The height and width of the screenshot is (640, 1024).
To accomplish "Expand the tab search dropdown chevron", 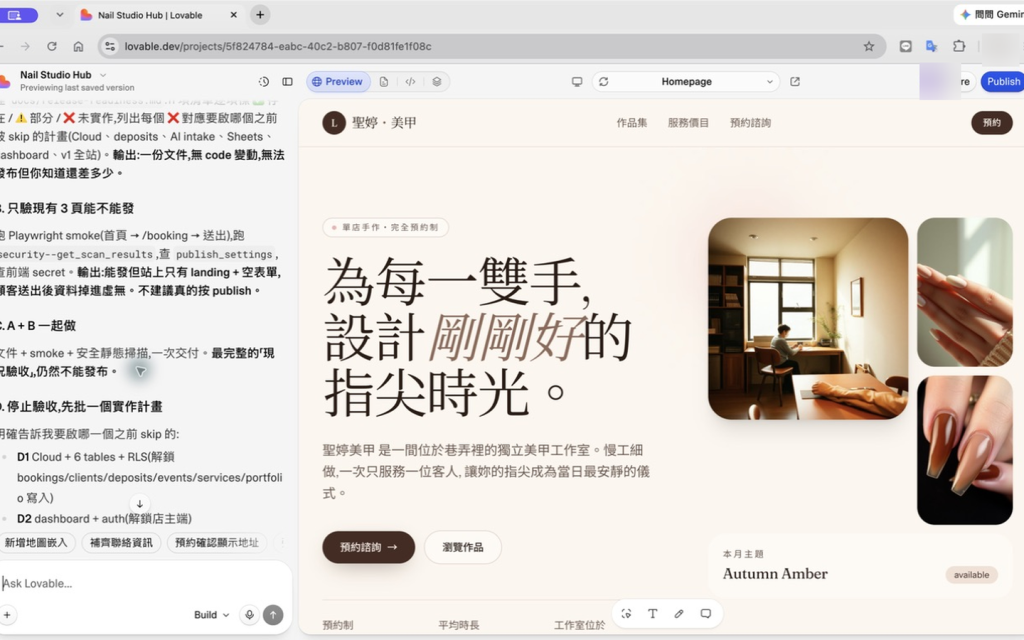I will tap(59, 14).
